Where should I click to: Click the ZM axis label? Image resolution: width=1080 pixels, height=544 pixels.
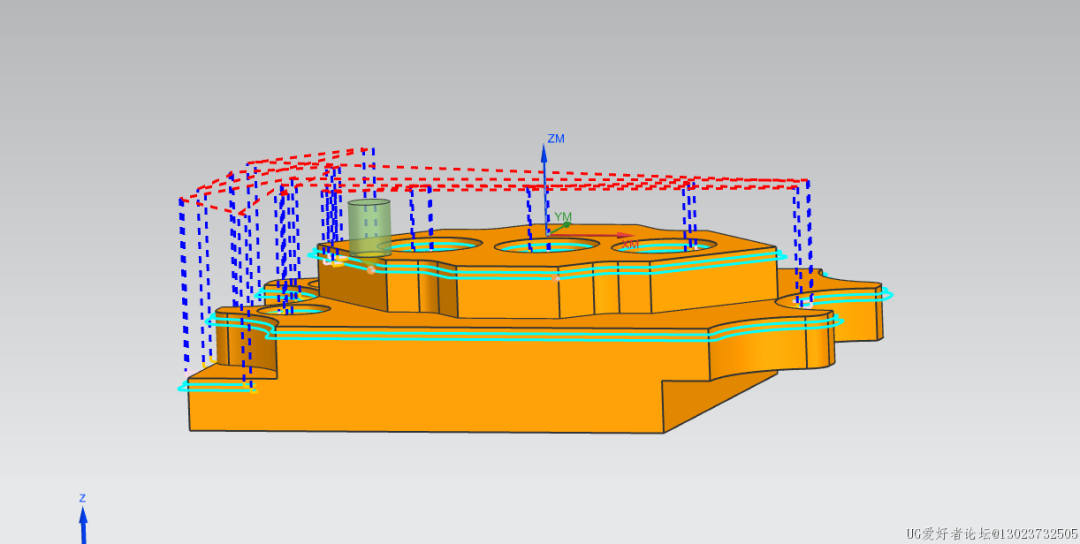pyautogui.click(x=556, y=138)
